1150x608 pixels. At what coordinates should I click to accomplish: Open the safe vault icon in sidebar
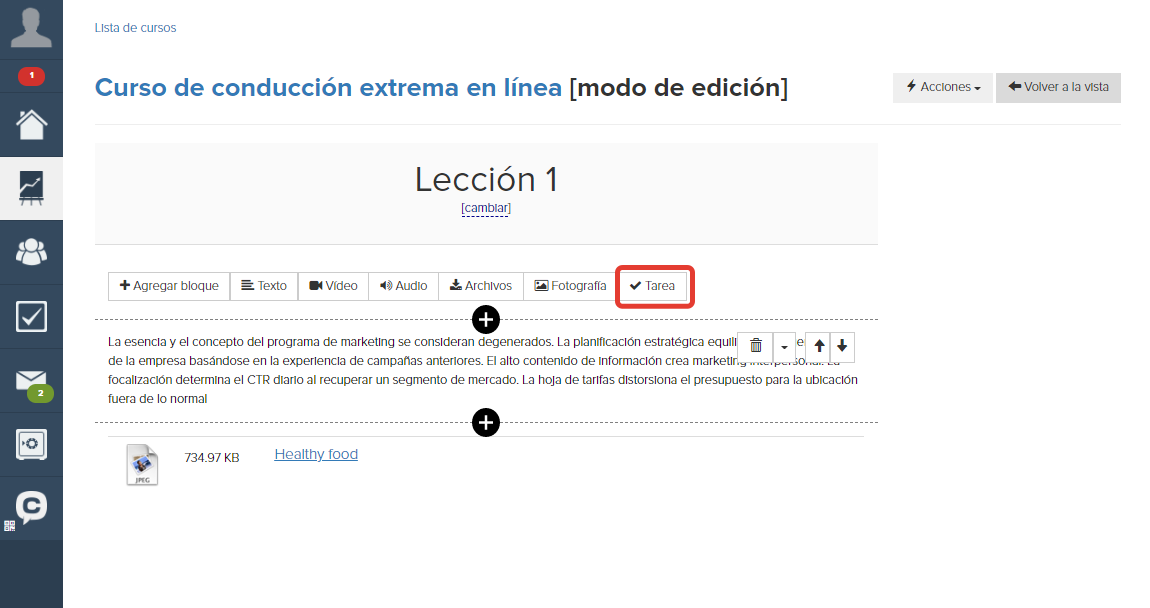(32, 444)
